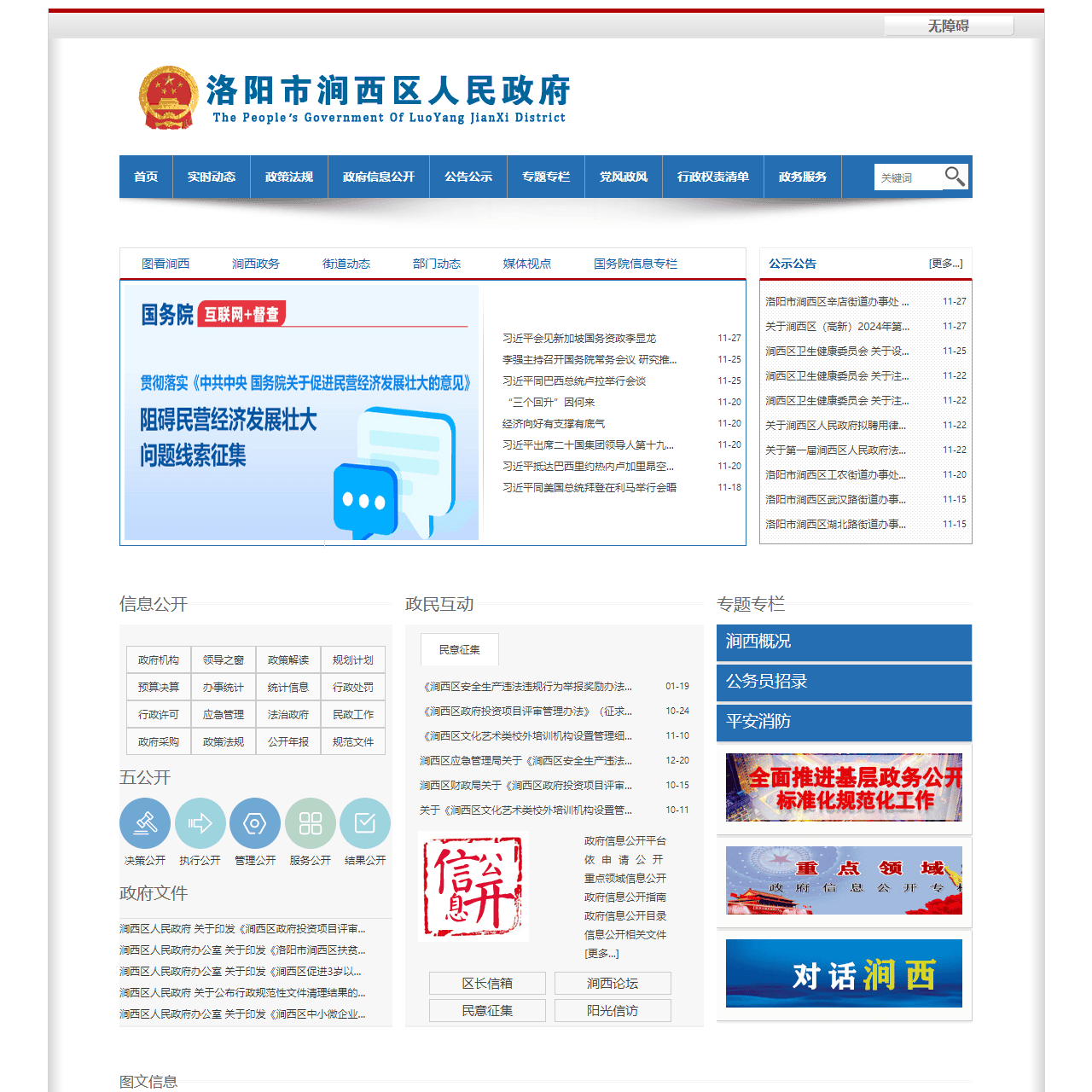Open the 公开年报 info cell
This screenshot has width=1092, height=1092.
288,742
